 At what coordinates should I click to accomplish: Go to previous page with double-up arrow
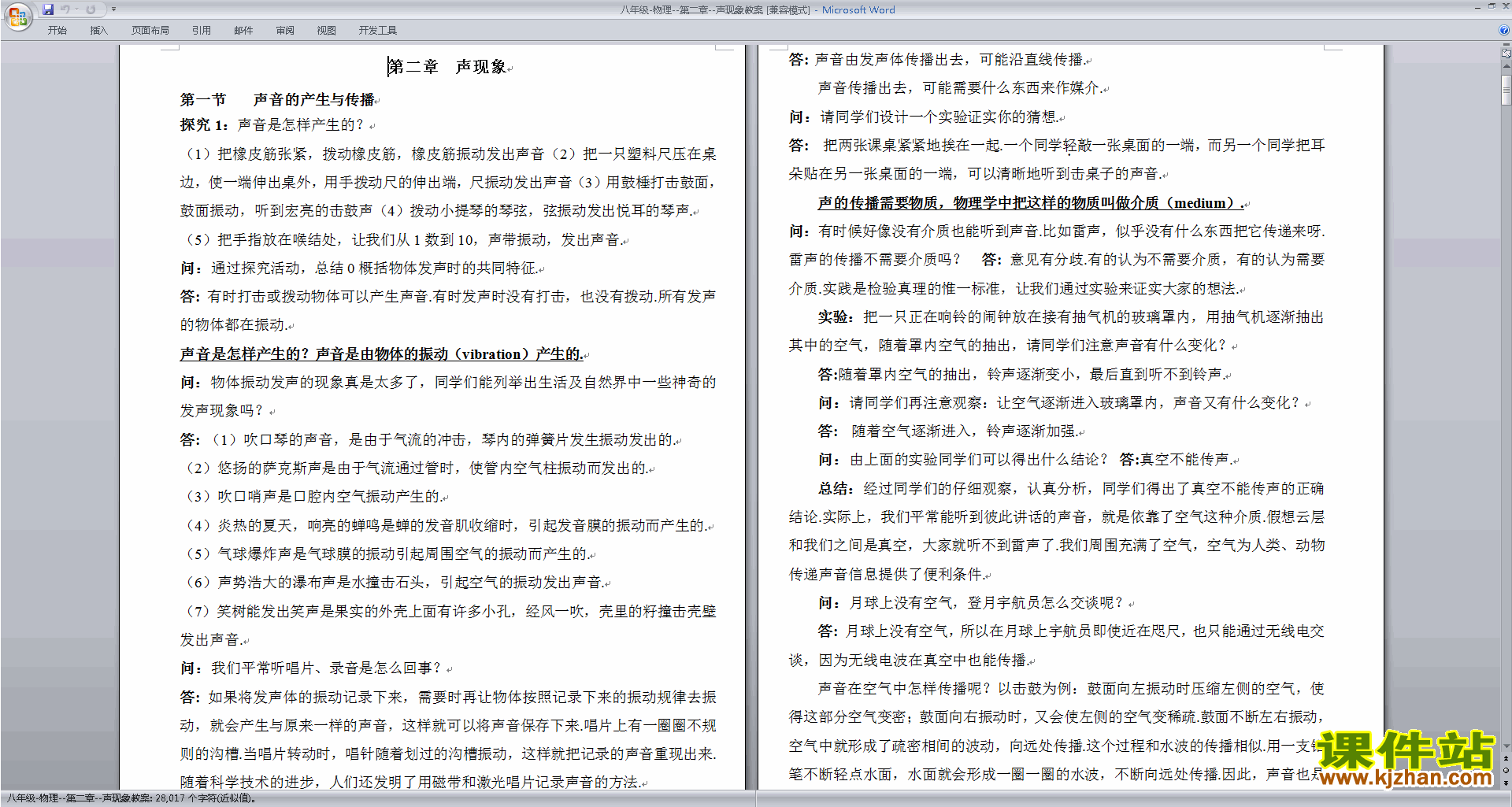coord(1506,758)
